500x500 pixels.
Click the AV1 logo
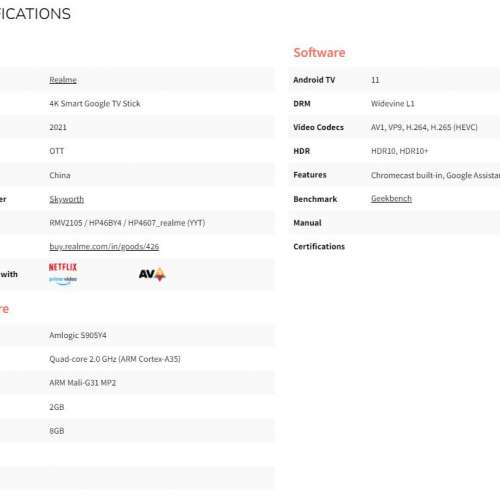(x=152, y=274)
